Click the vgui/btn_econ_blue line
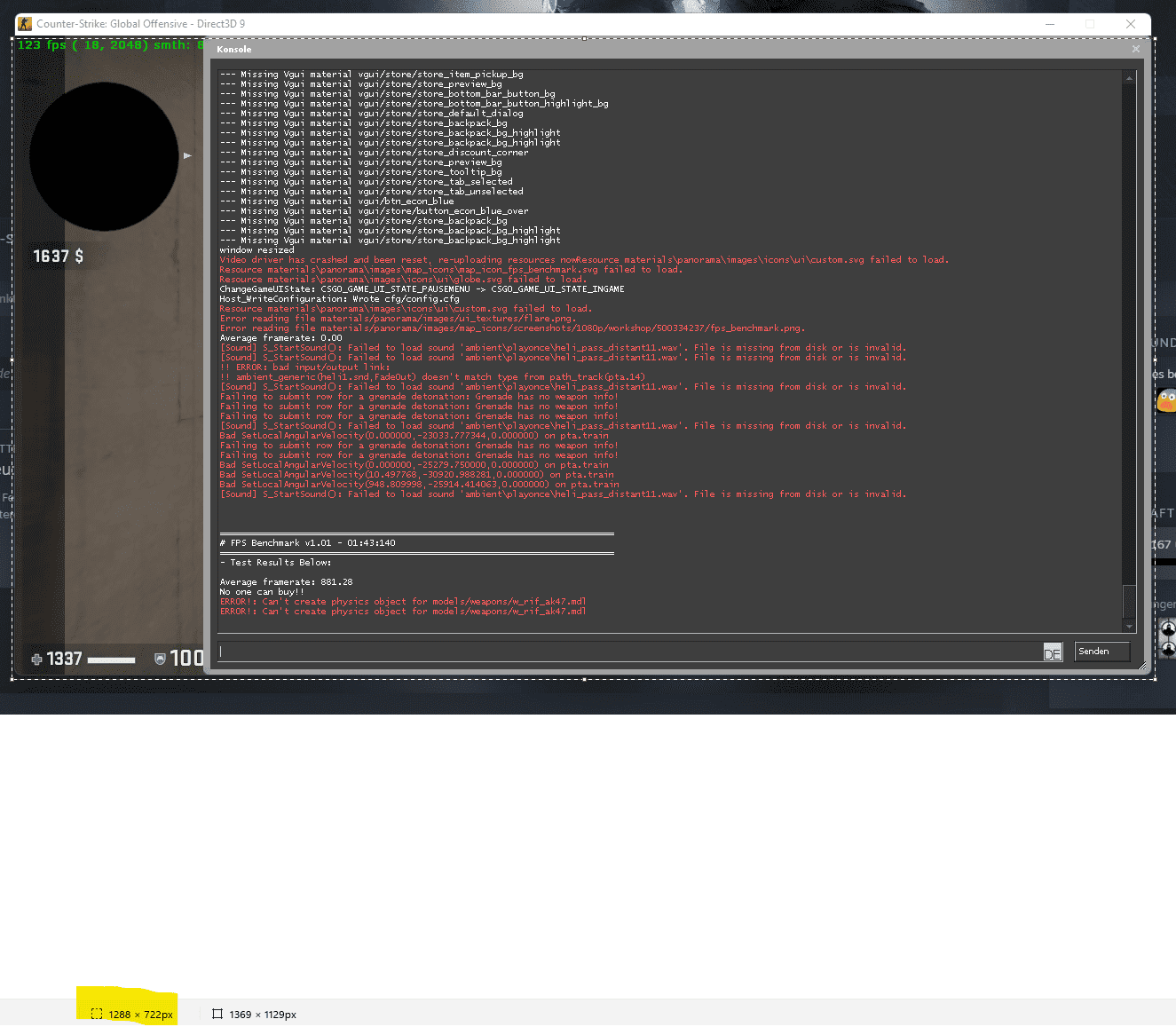This screenshot has height=1027, width=1176. [x=337, y=201]
